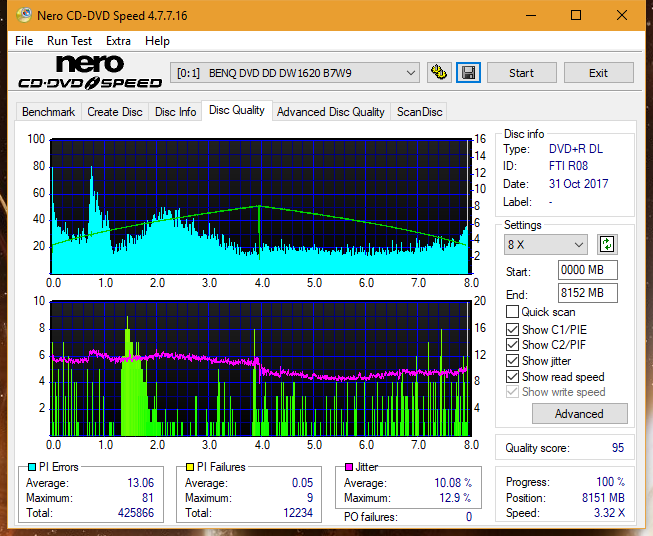Click the magenta Jitter legend swatch
This screenshot has width=653, height=536.
point(349,467)
